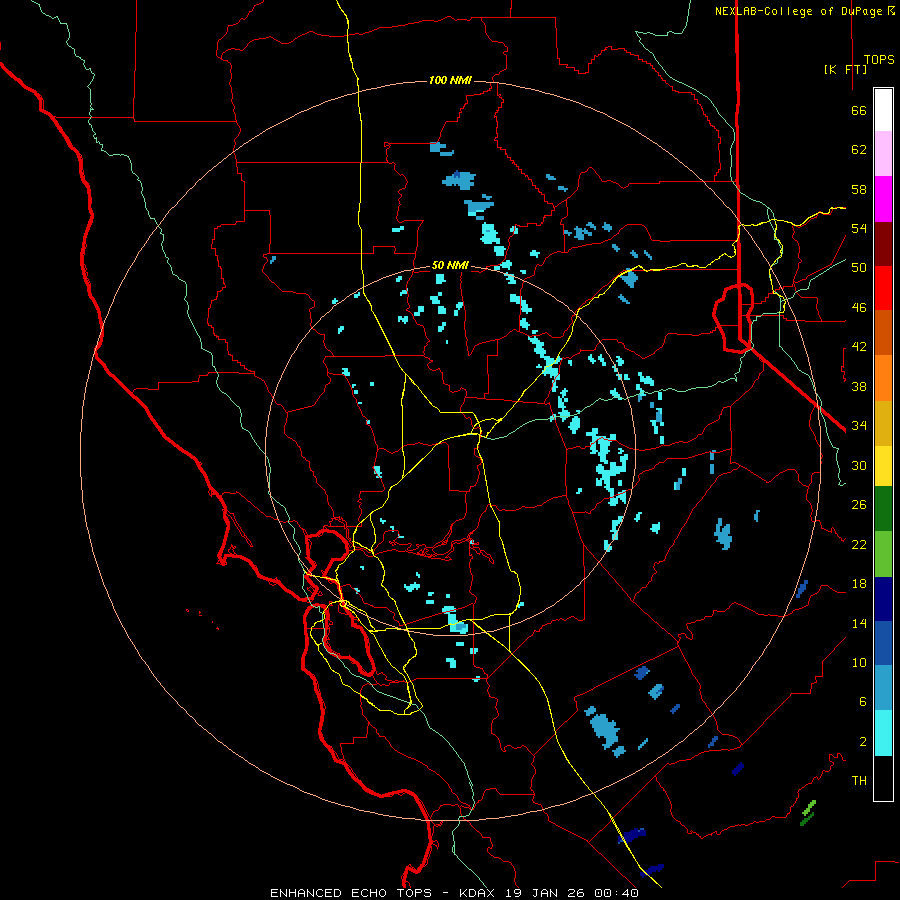Click the legend value 14
The width and height of the screenshot is (900, 900).
pos(859,623)
